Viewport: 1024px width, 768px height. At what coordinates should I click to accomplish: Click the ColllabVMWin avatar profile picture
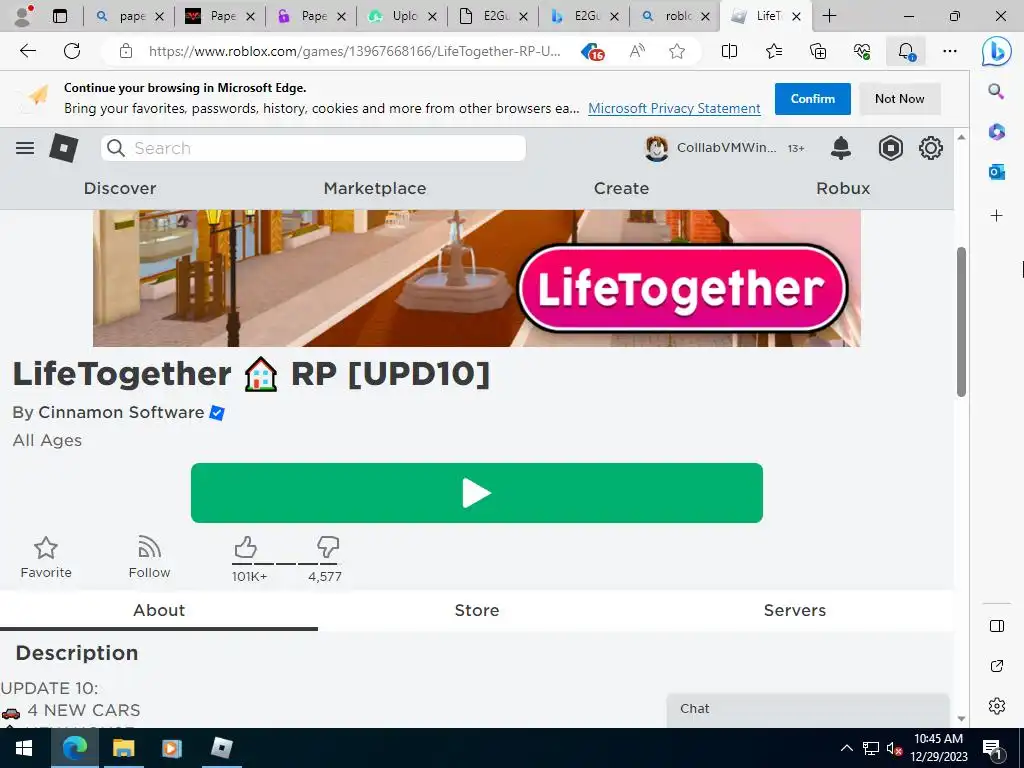[x=656, y=148]
